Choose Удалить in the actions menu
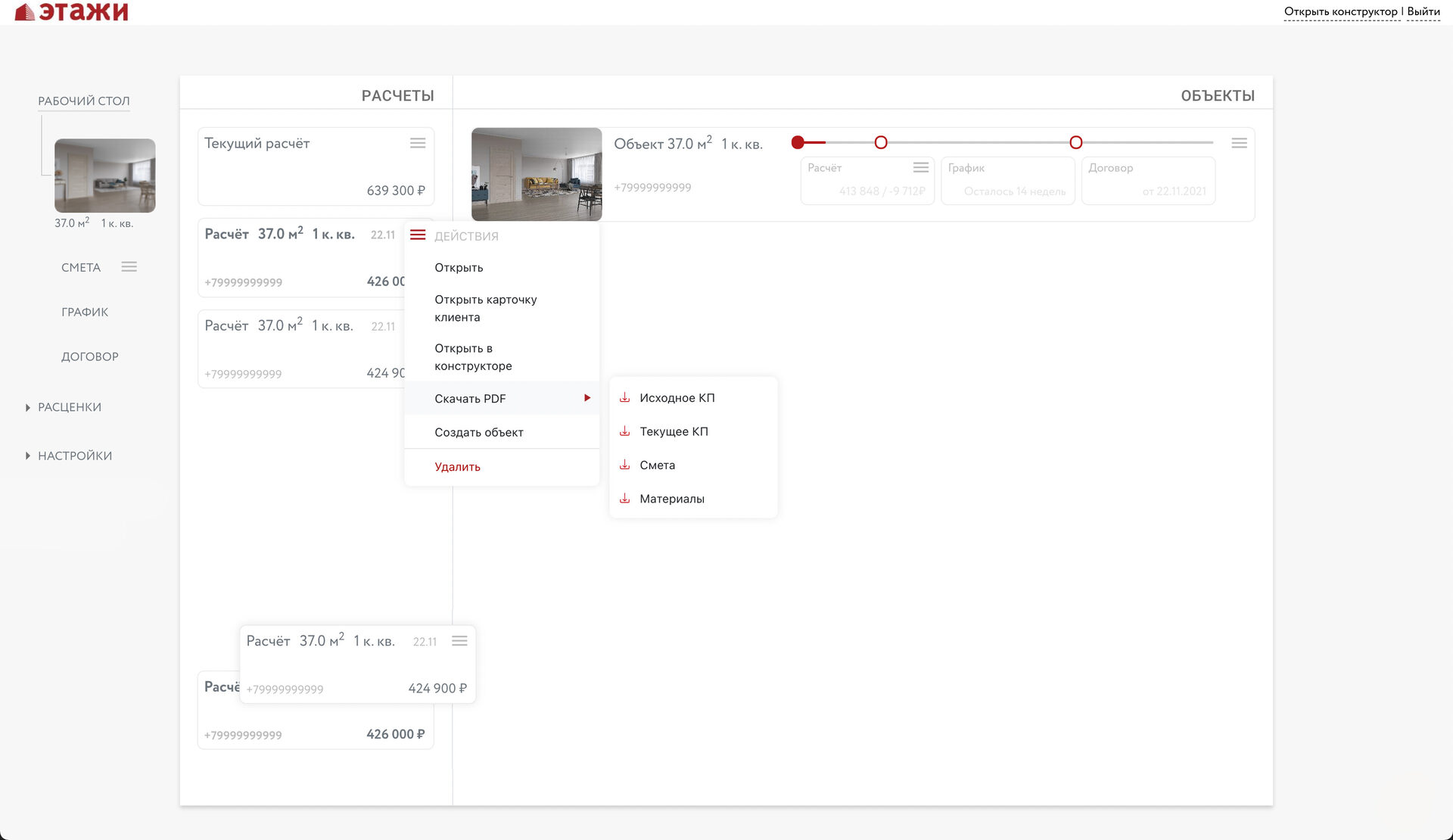 coord(457,467)
